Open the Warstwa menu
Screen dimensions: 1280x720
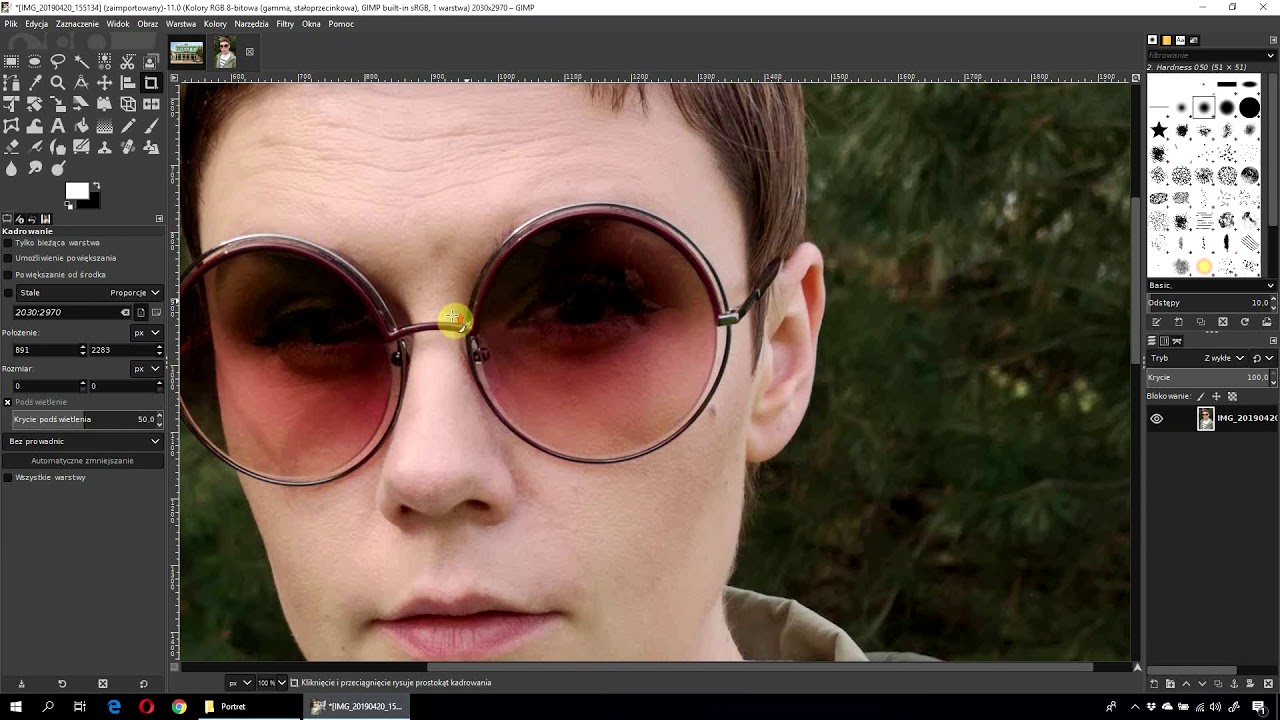(181, 24)
